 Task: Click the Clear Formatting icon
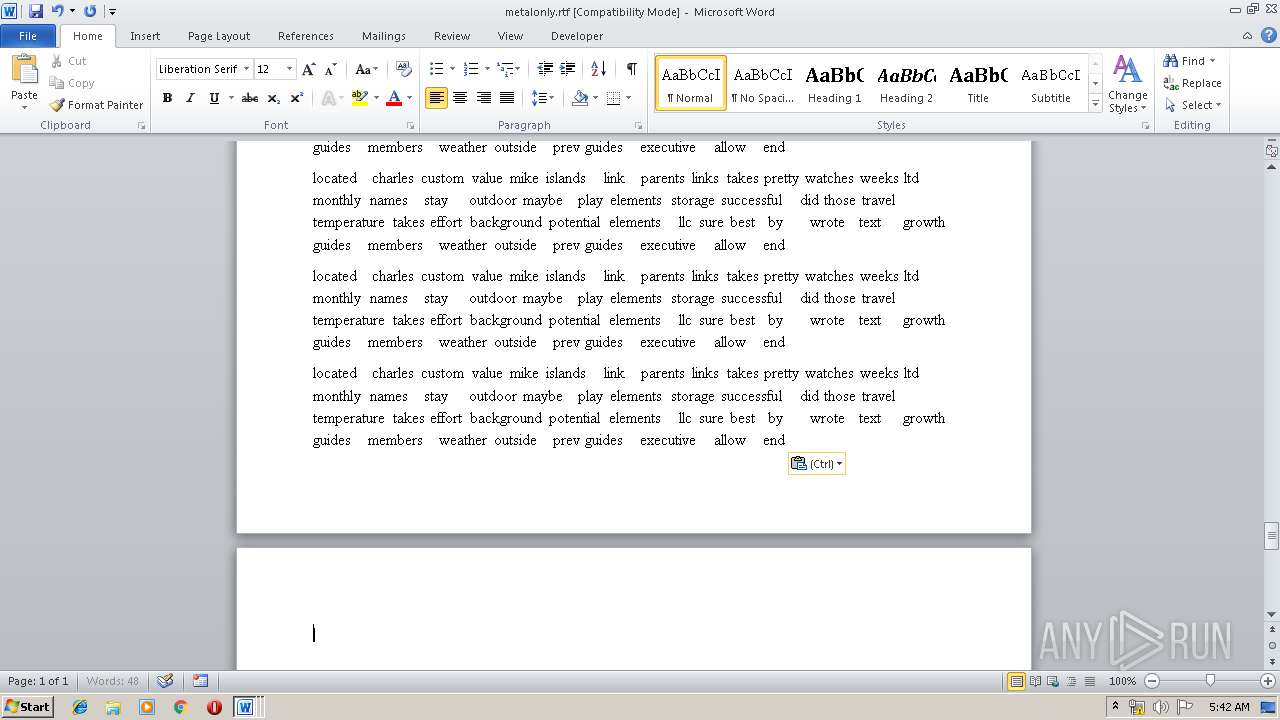coord(404,69)
